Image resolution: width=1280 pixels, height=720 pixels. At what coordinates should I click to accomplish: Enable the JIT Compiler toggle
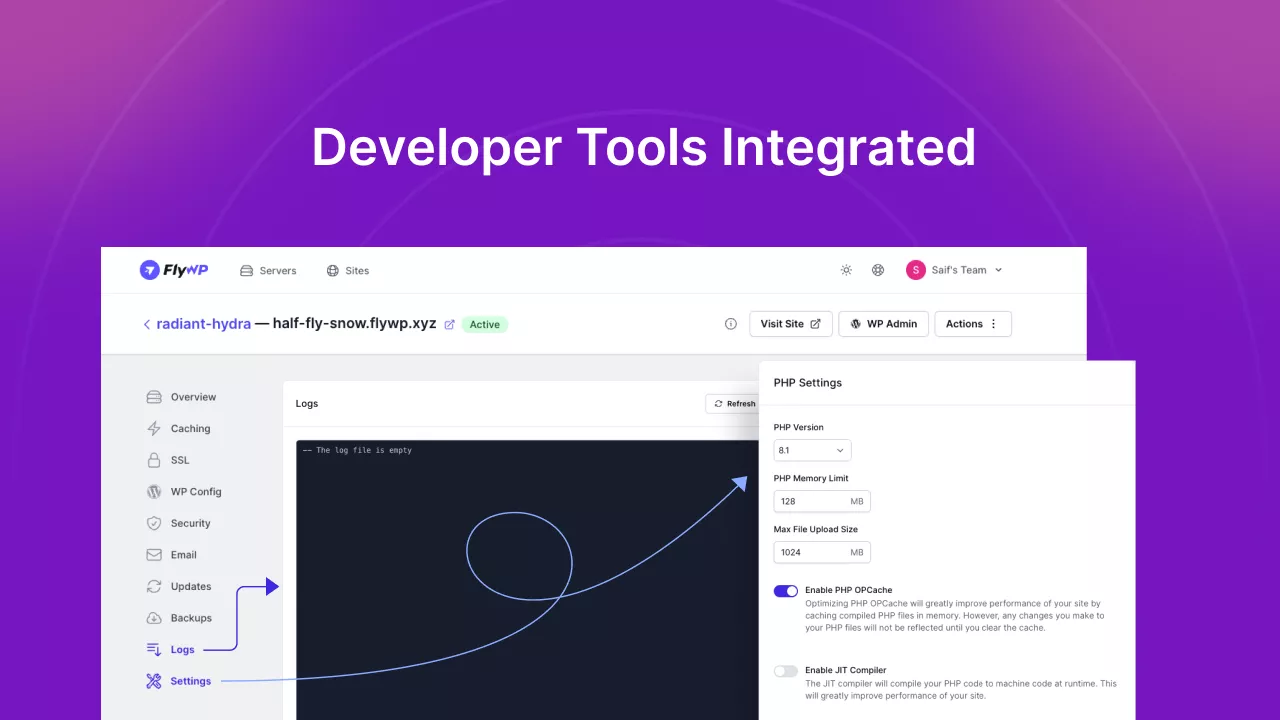(x=786, y=671)
